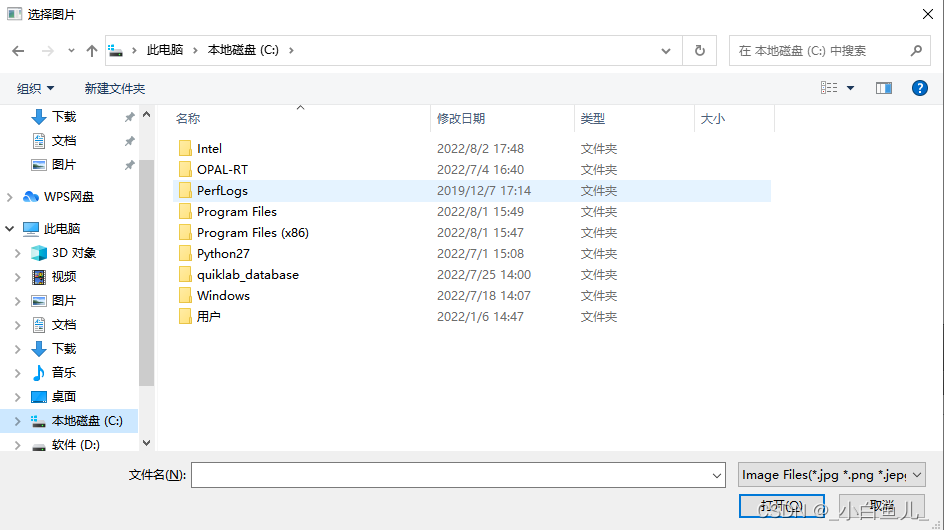The width and height of the screenshot is (944, 530).
Task: Select 此电脑 in the navigation pane
Action: pyautogui.click(x=62, y=229)
